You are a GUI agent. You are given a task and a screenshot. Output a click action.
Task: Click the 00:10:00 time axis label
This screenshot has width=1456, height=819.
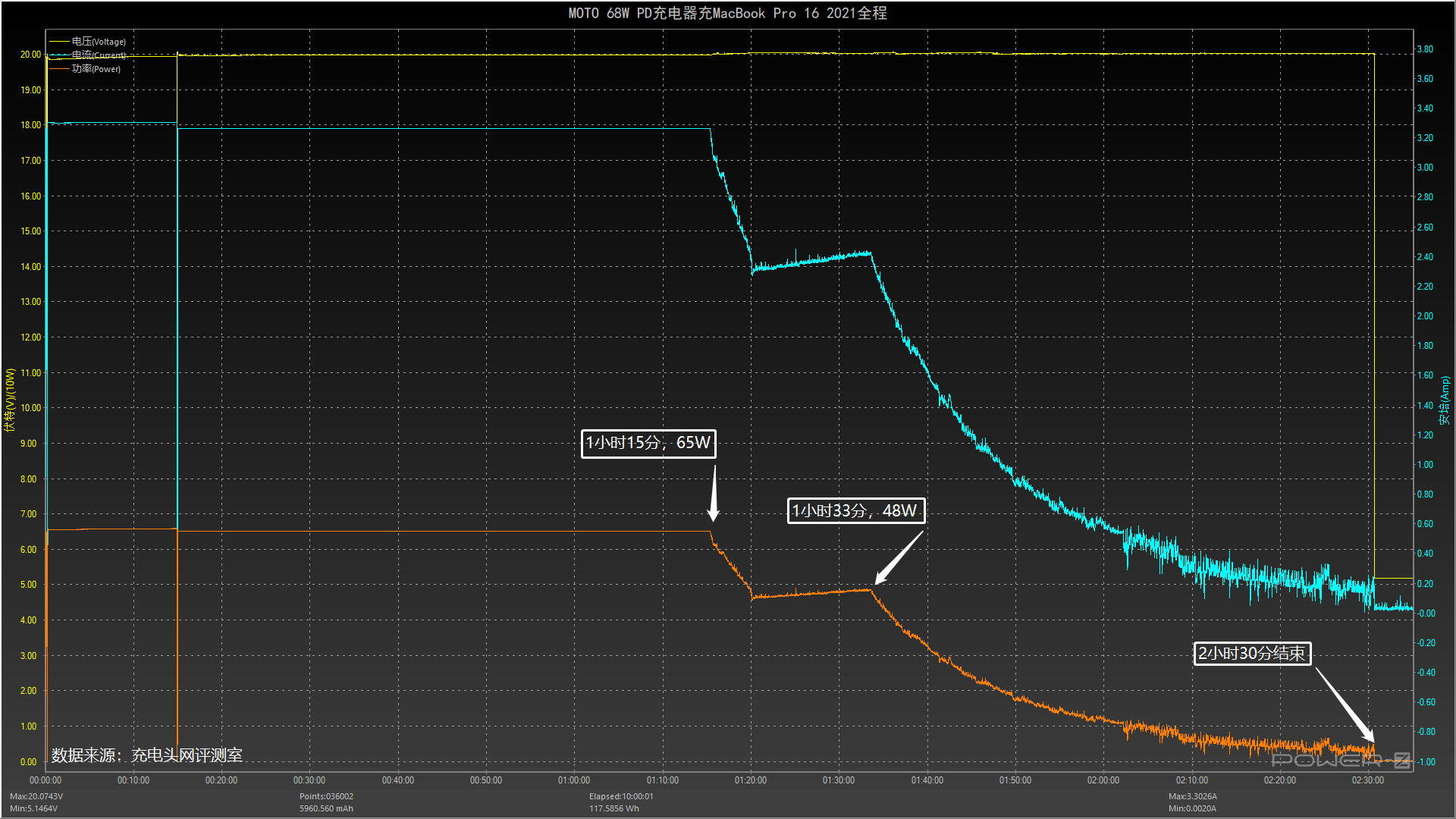click(x=133, y=780)
